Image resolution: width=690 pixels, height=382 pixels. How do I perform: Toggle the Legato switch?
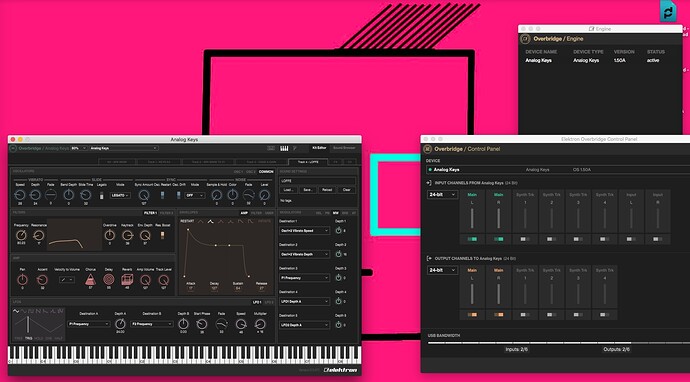[102, 195]
